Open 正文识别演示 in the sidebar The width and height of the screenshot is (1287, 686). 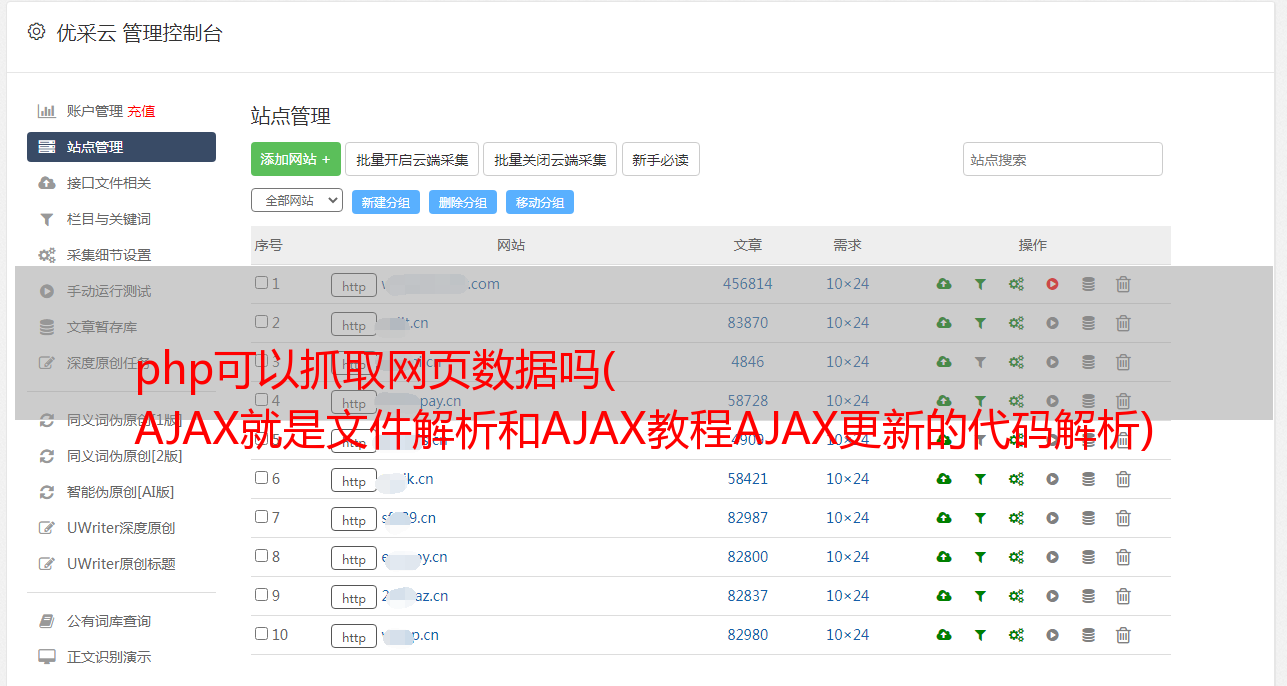[x=109, y=657]
